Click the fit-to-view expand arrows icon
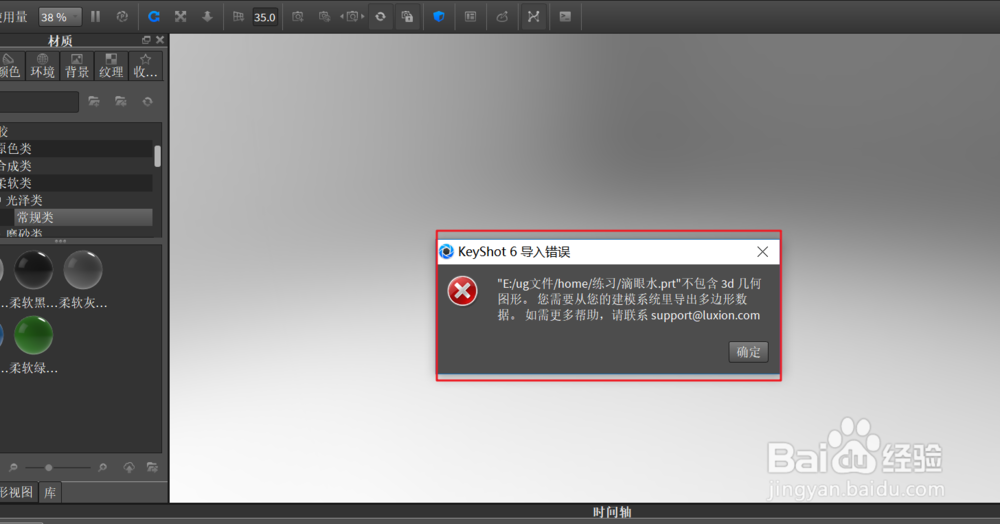 180,17
